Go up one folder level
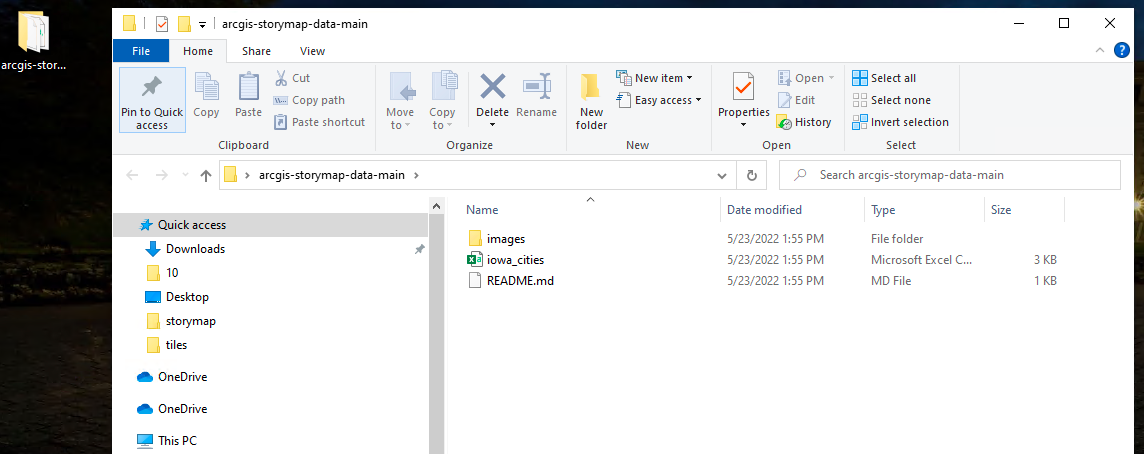Screen dimensions: 1144x454 206,175
